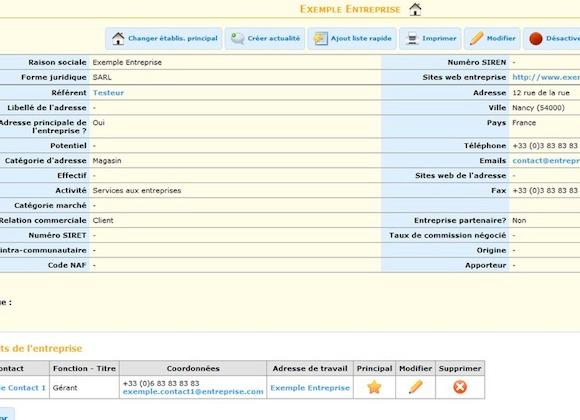The width and height of the screenshot is (580, 420).
Task: Select the Imprimer button label
Action: pyautogui.click(x=439, y=38)
